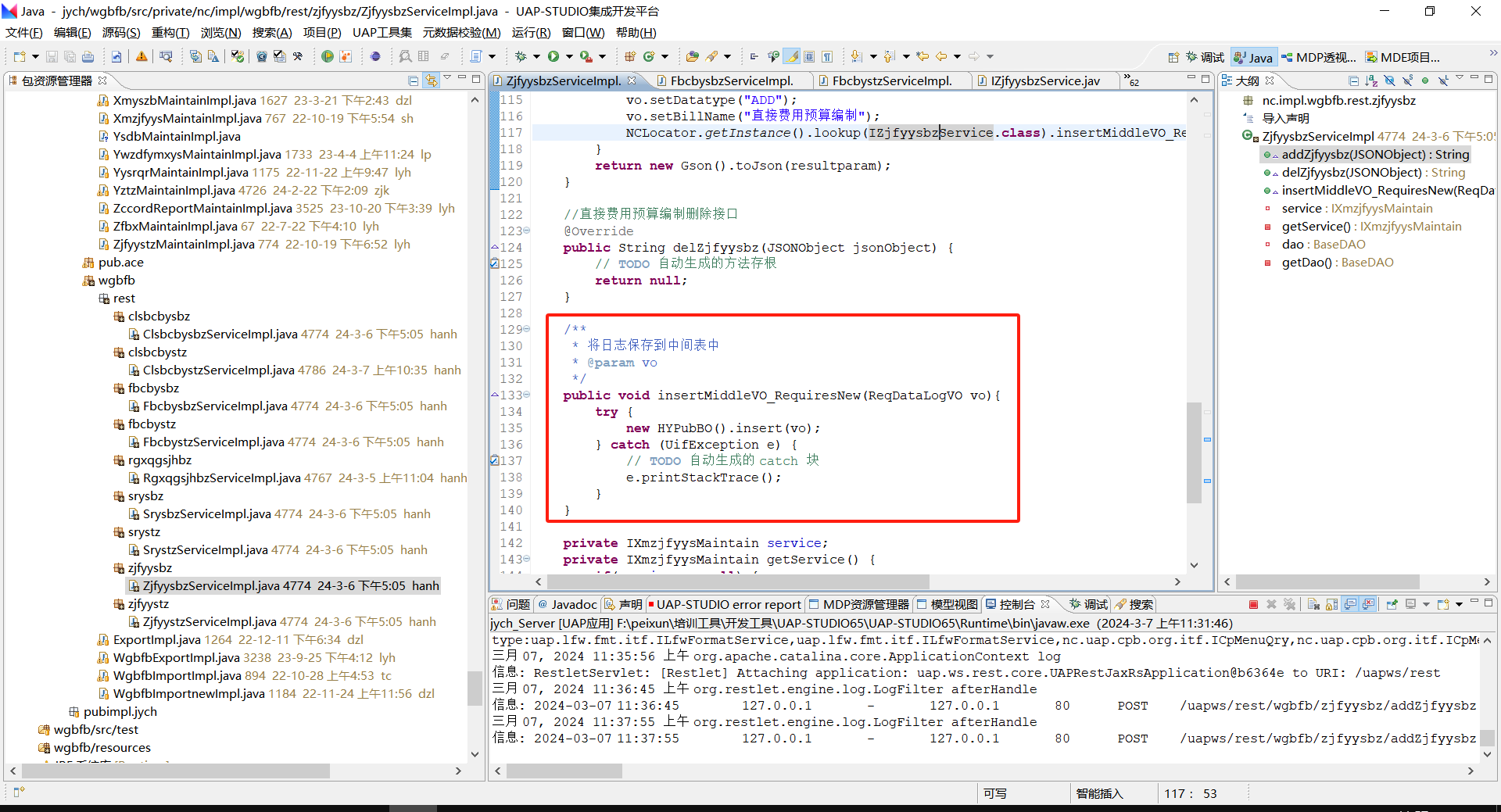The image size is (1501, 812).
Task: Click Collapse All in package explorer
Action: tap(414, 80)
